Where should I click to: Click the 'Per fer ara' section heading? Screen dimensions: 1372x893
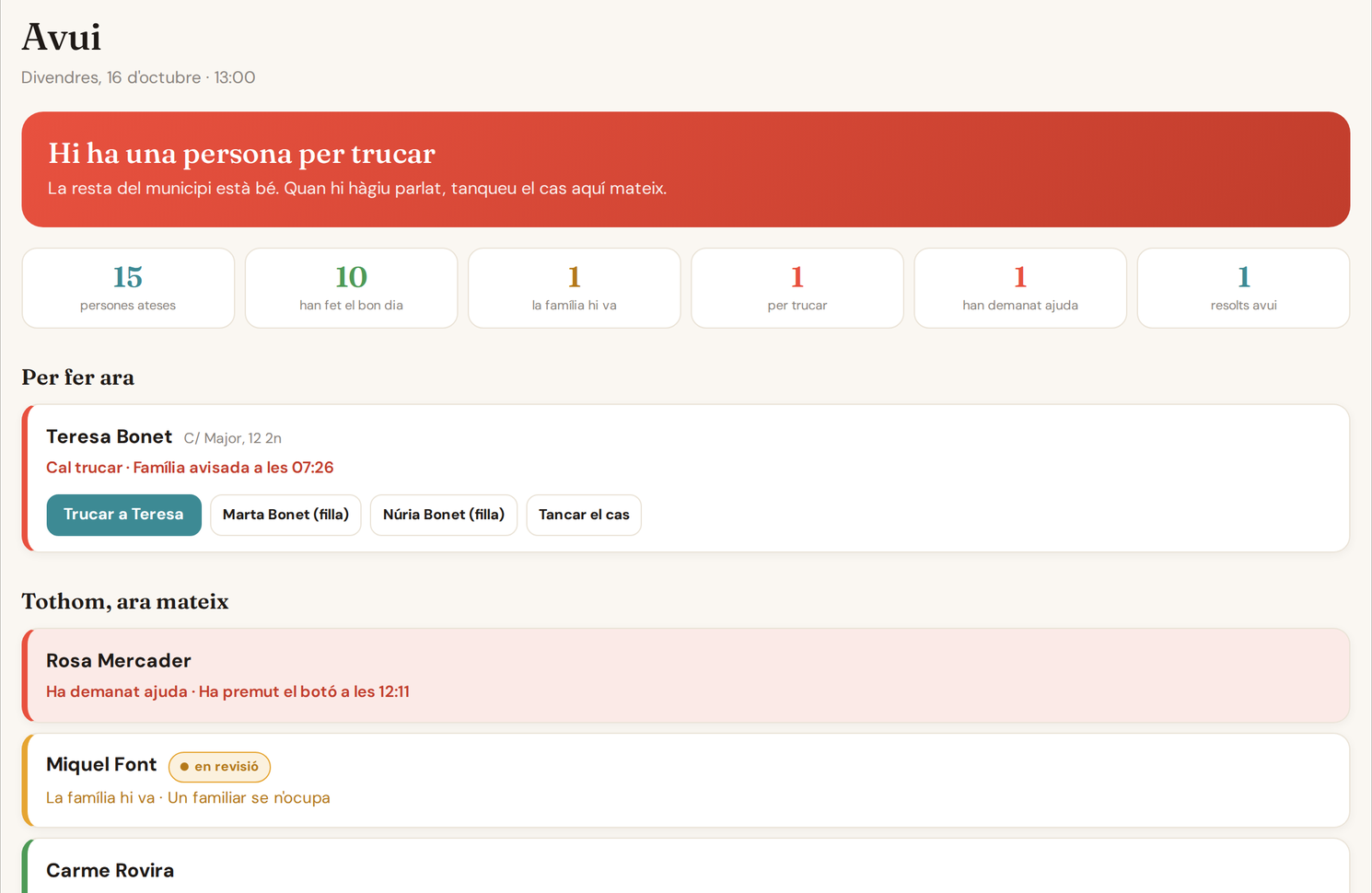tap(78, 377)
